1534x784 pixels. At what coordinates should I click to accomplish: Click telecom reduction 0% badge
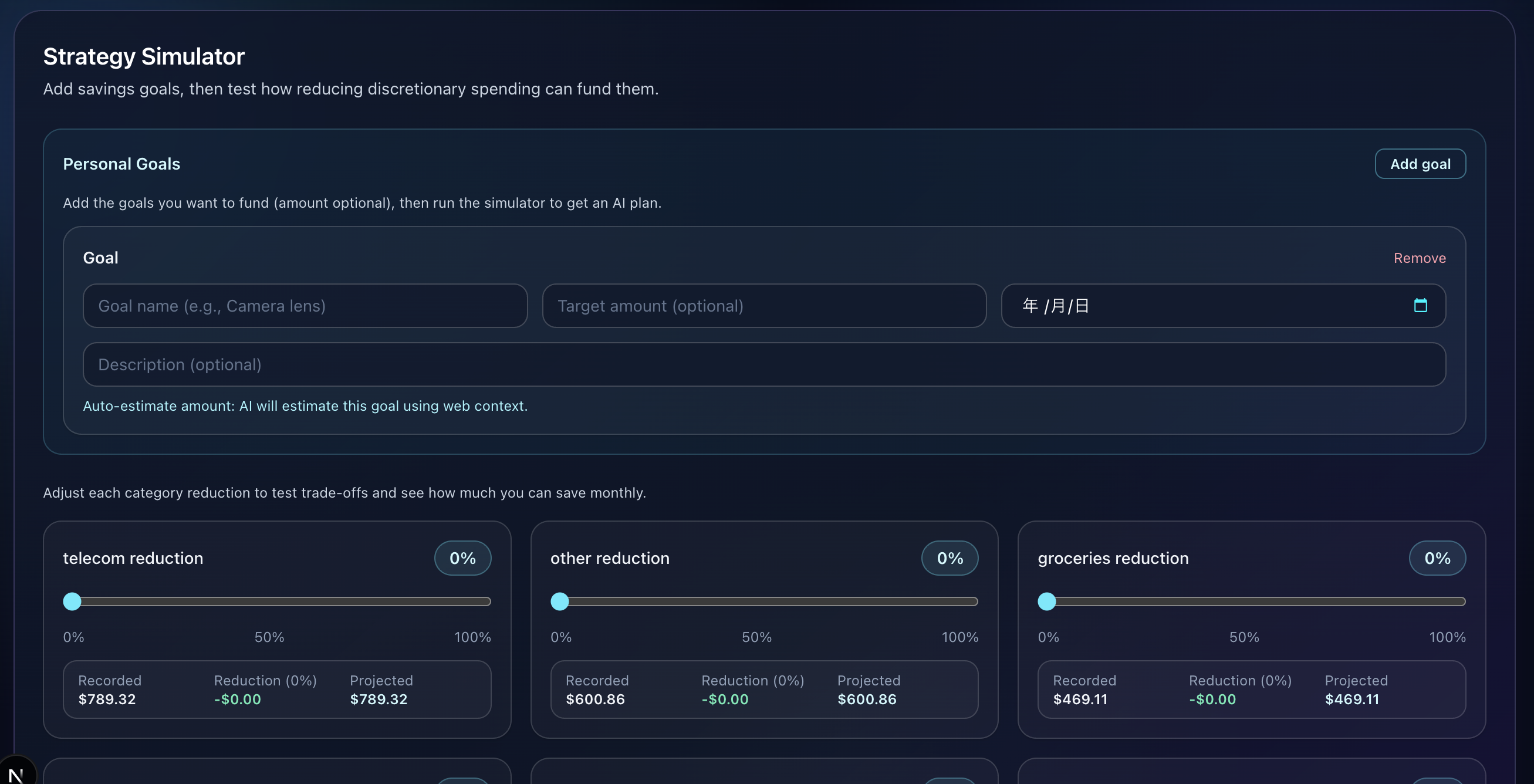pos(462,558)
